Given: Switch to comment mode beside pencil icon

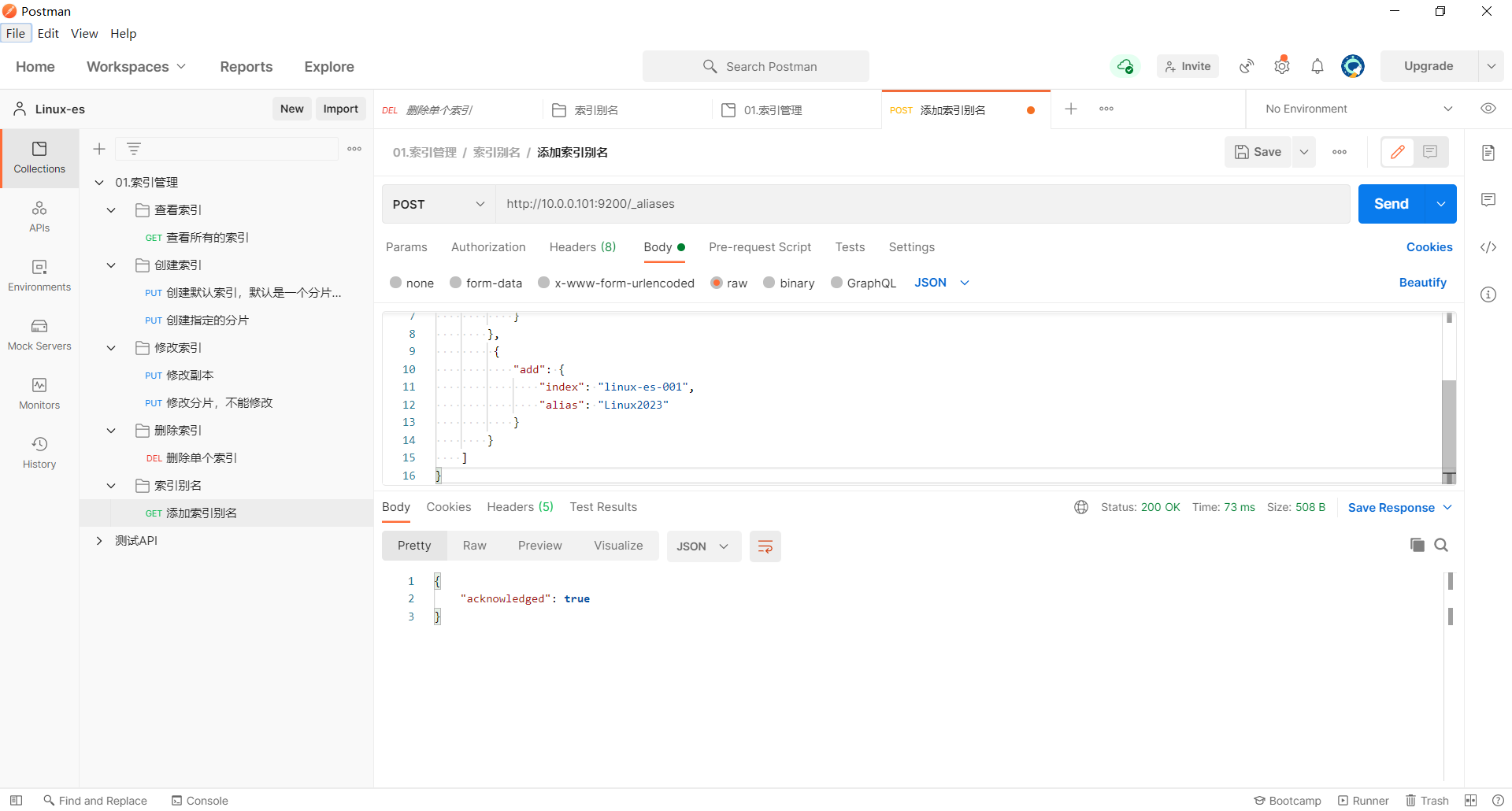Looking at the screenshot, I should [1431, 152].
